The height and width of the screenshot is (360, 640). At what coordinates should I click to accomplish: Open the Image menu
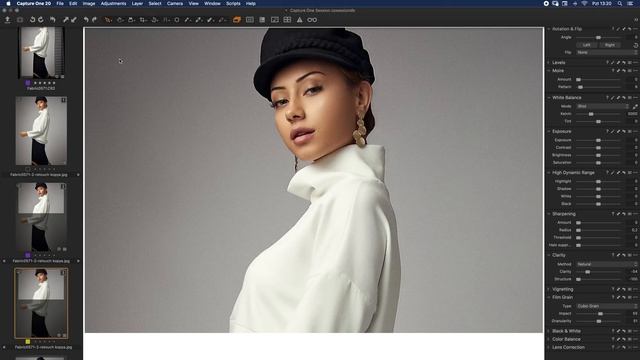coord(89,3)
